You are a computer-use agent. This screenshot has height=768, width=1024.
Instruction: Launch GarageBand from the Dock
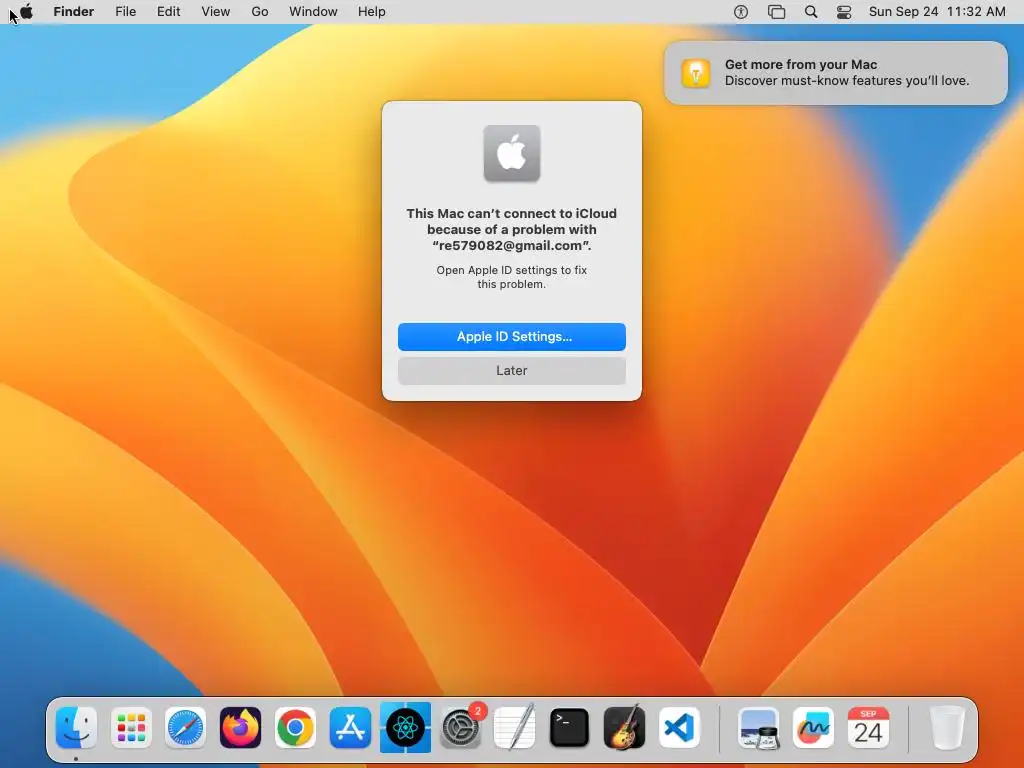[x=624, y=727]
